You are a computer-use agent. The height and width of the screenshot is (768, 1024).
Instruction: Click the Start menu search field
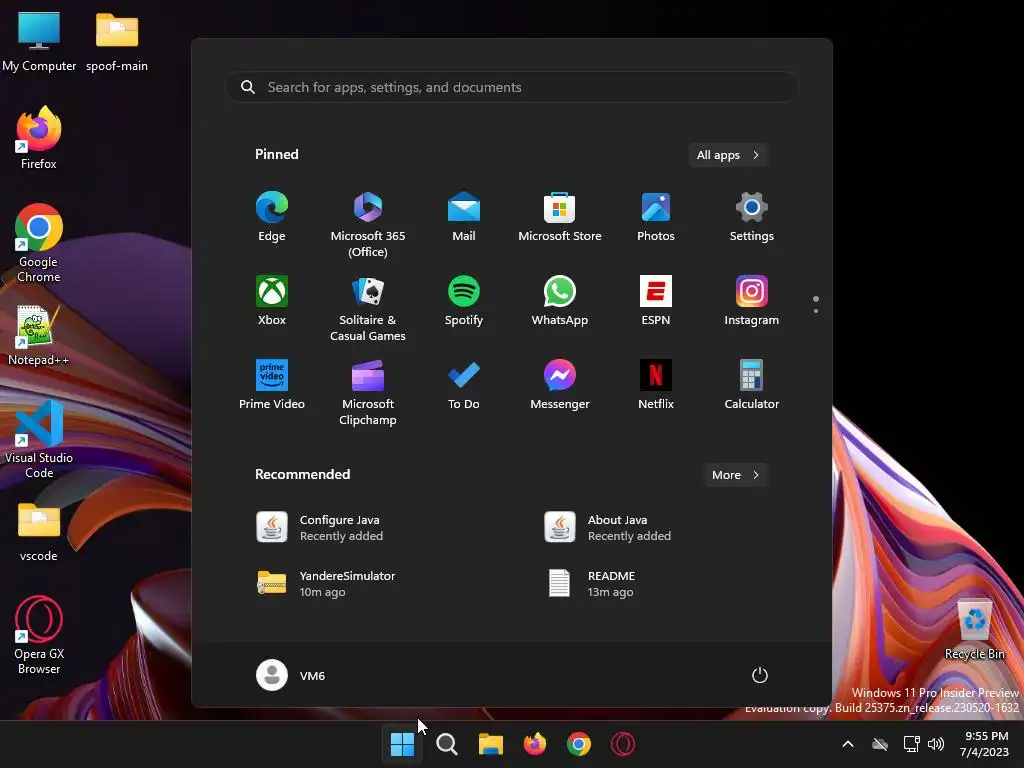tap(512, 87)
